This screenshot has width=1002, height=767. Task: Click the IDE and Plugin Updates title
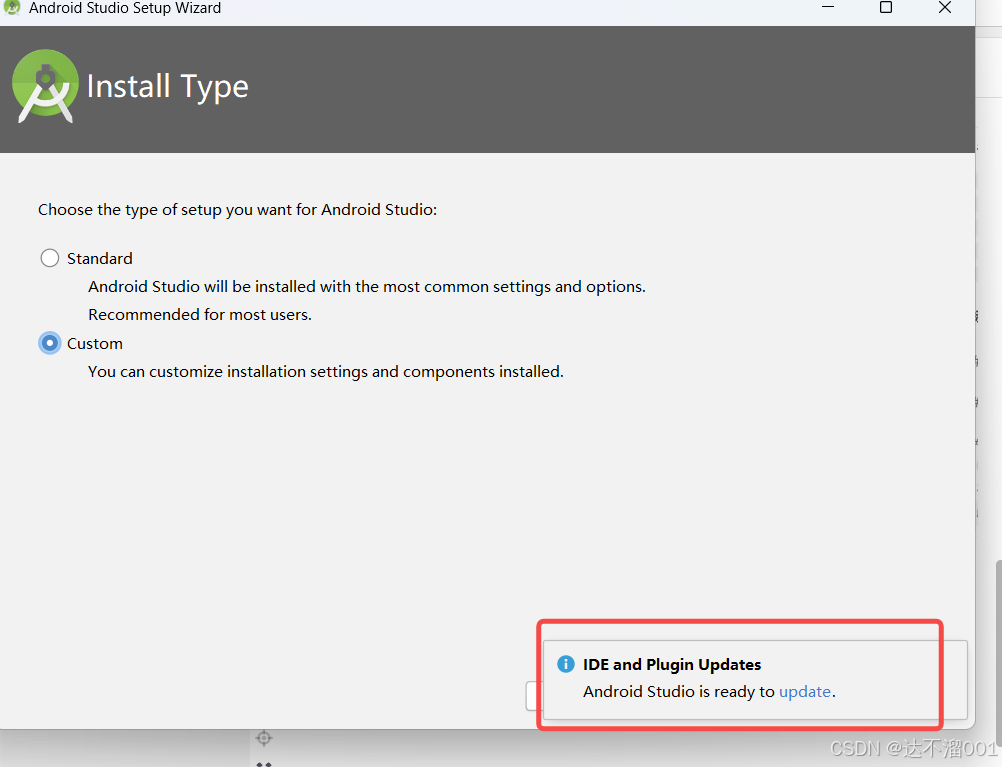coord(672,665)
